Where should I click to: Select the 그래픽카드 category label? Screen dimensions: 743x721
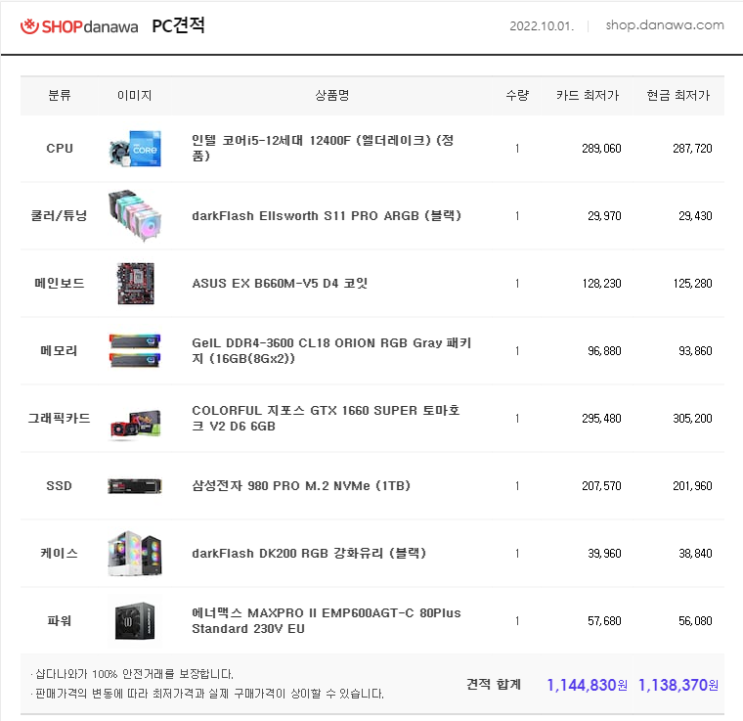(59, 418)
